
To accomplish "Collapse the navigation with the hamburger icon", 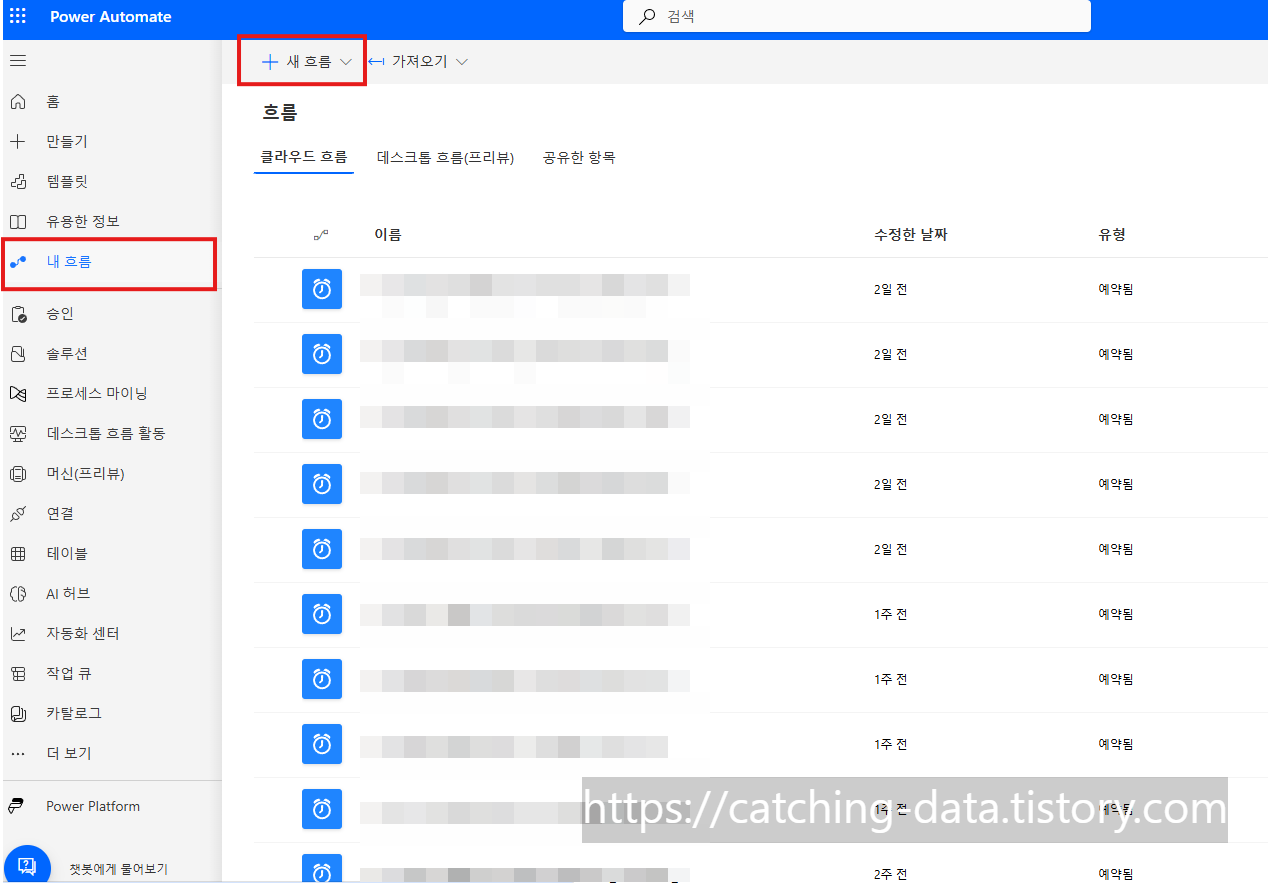I will coord(18,61).
